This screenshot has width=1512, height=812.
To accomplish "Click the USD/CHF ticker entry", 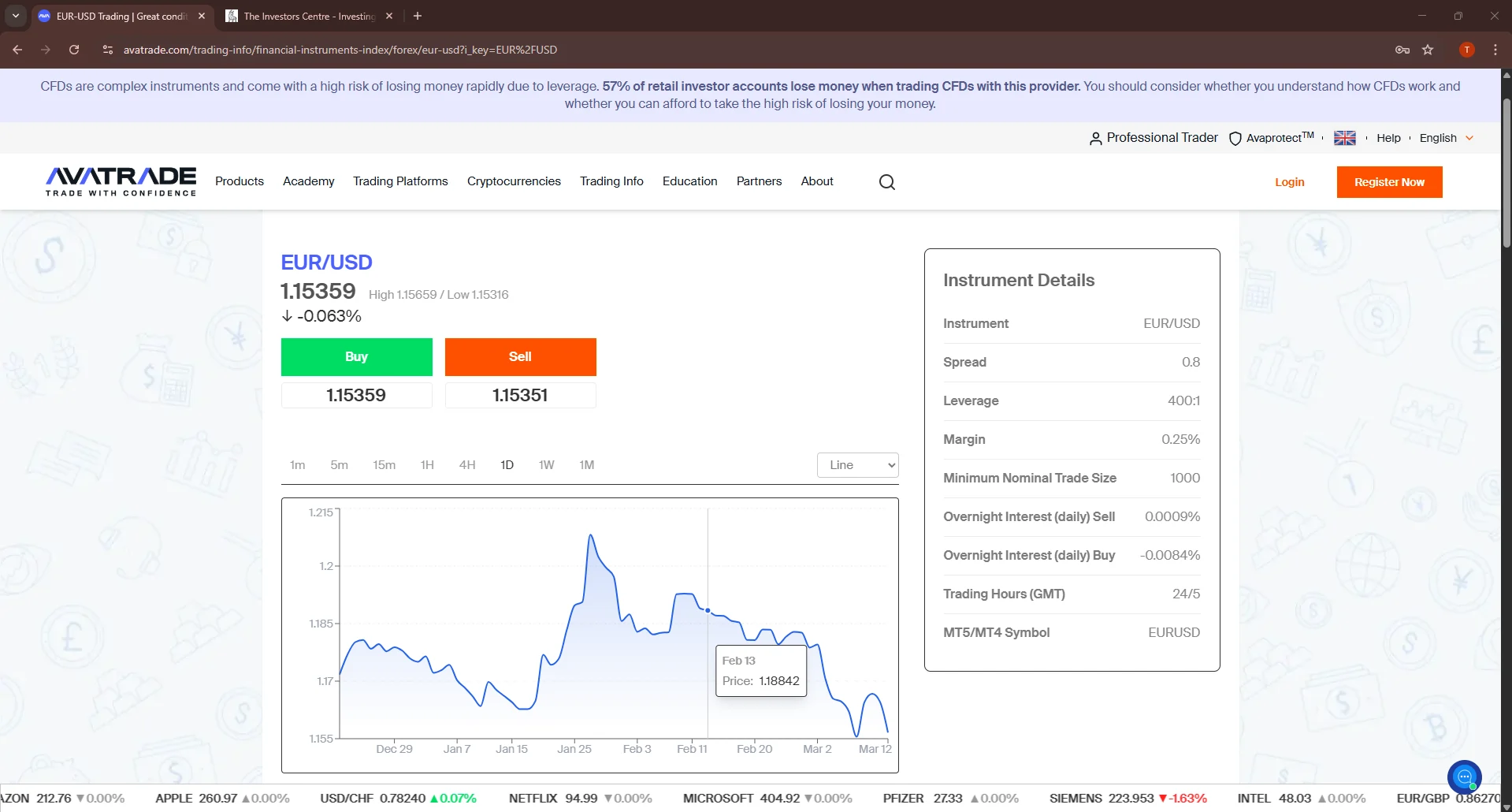I will 398,799.
